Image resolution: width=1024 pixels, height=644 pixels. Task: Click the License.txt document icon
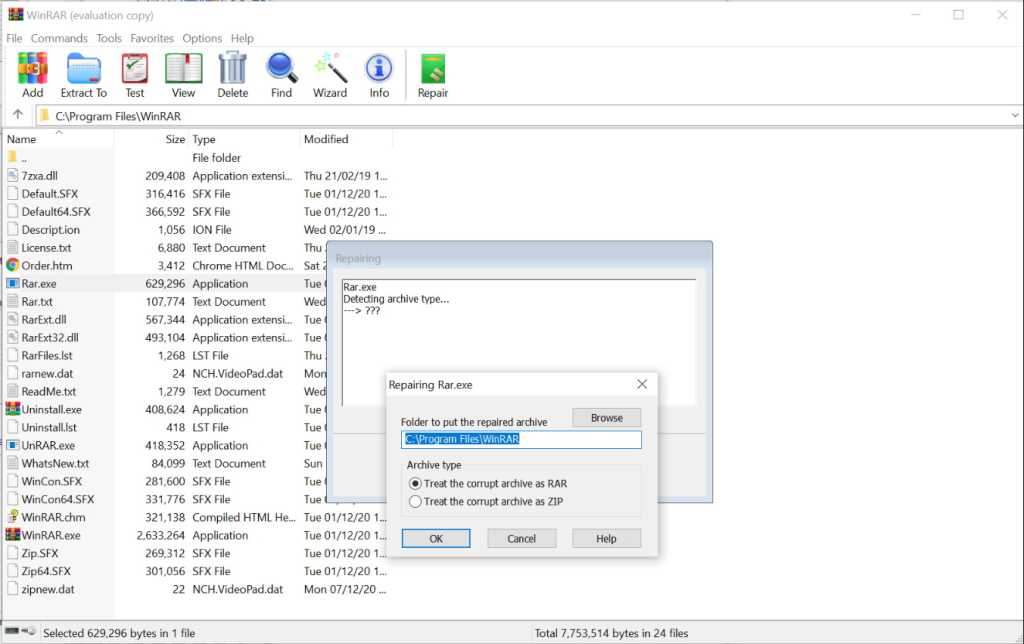point(12,248)
